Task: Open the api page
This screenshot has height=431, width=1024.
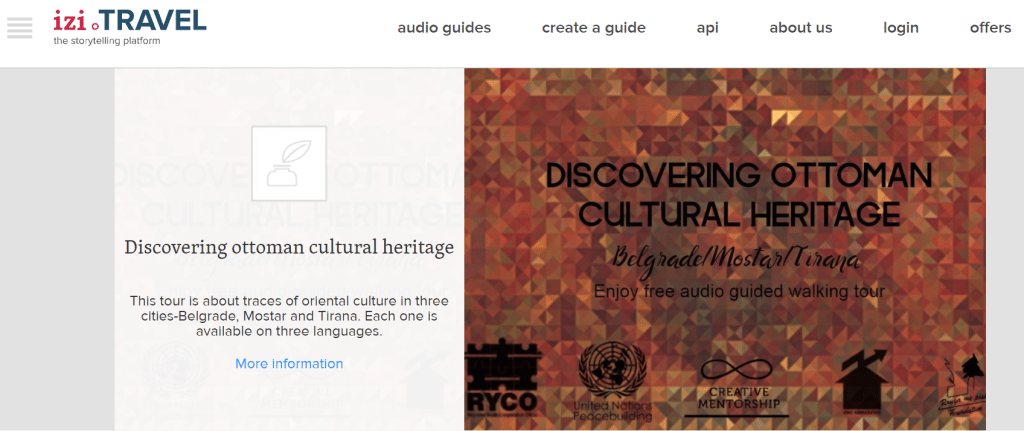Action: pos(708,28)
